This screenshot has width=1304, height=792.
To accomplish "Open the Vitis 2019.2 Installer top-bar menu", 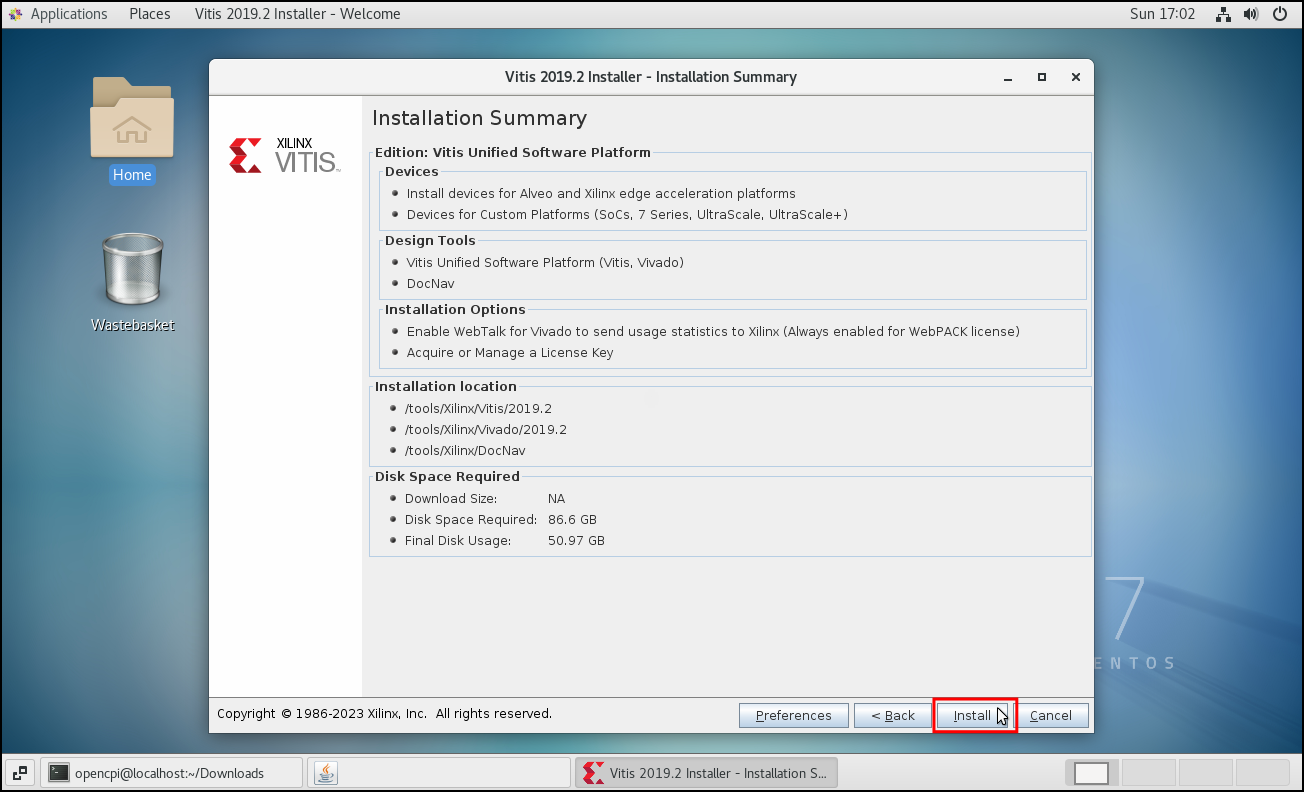I will (x=298, y=14).
